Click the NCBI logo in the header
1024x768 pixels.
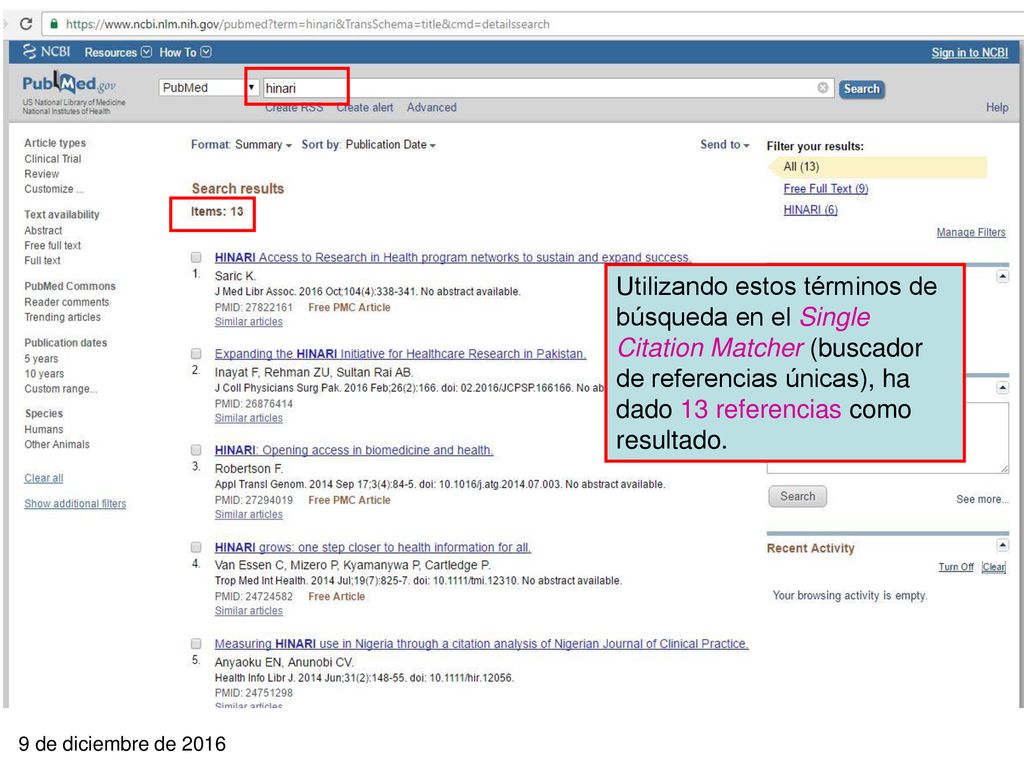(46, 52)
